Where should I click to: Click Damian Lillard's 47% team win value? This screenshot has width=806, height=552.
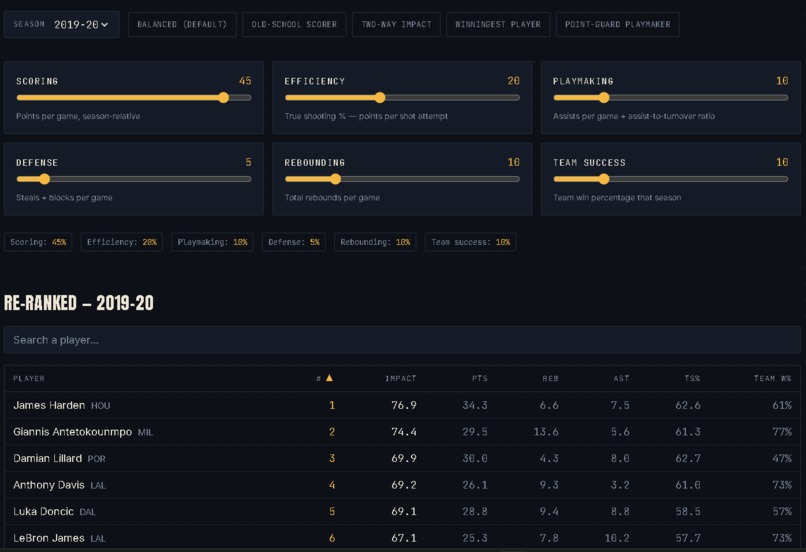782,458
